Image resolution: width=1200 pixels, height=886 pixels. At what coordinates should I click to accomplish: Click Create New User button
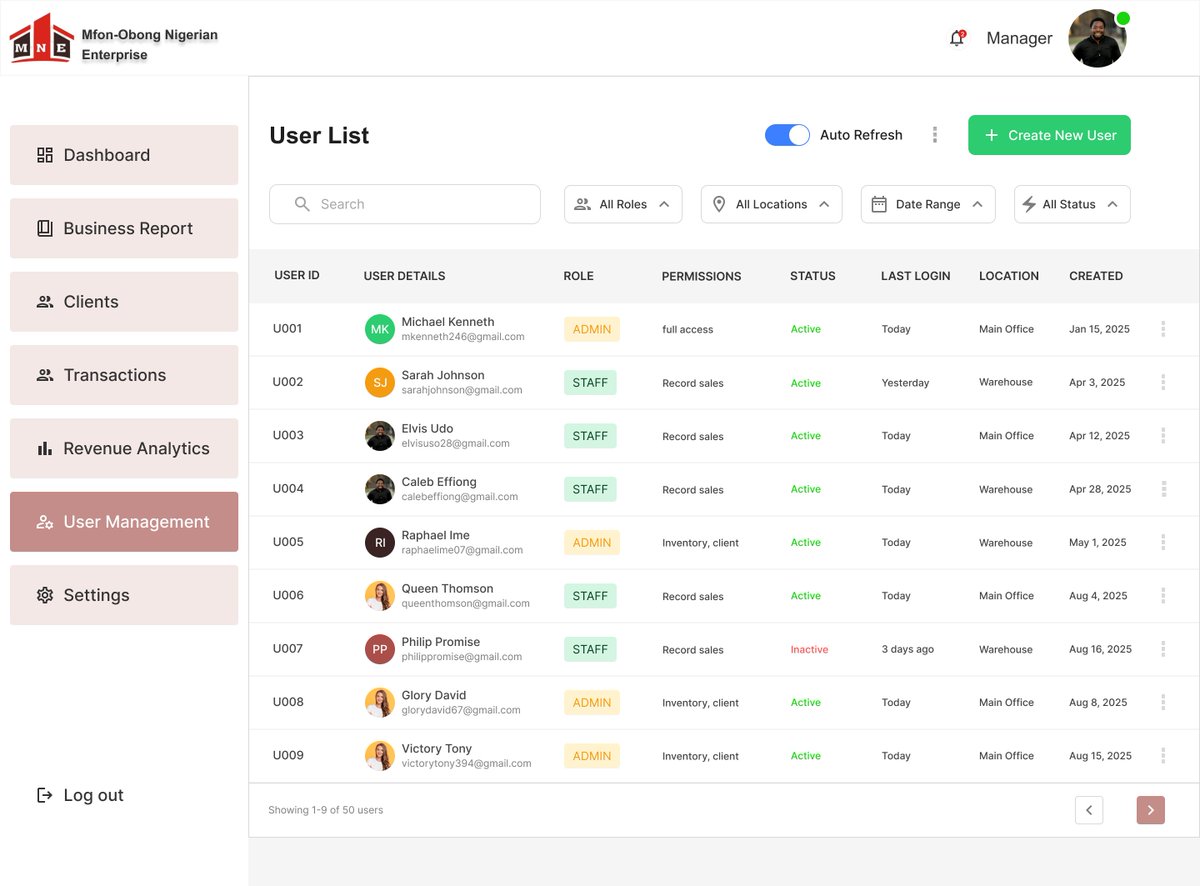[1049, 135]
